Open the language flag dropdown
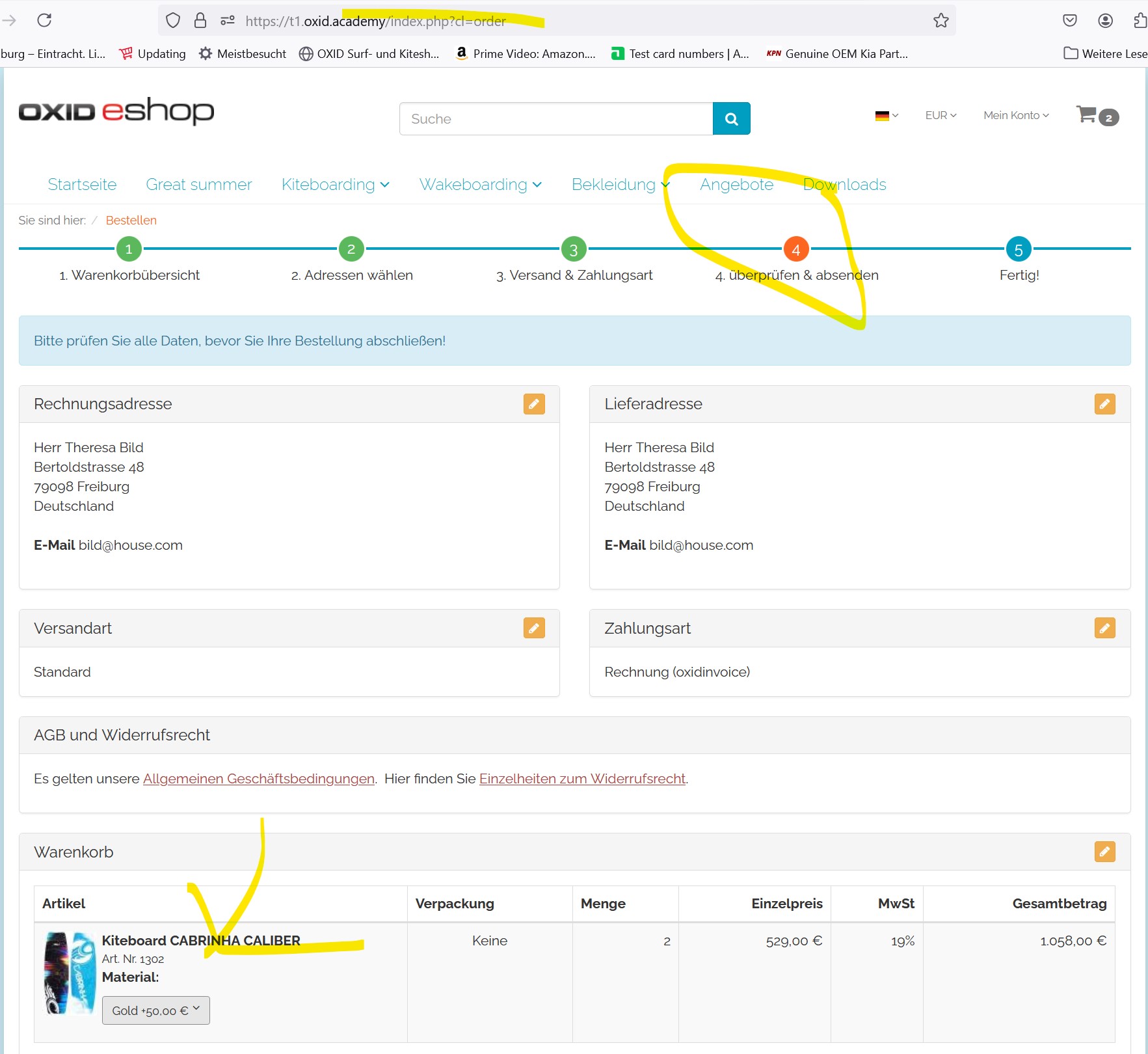Viewport: 1148px width, 1054px height. (886, 116)
